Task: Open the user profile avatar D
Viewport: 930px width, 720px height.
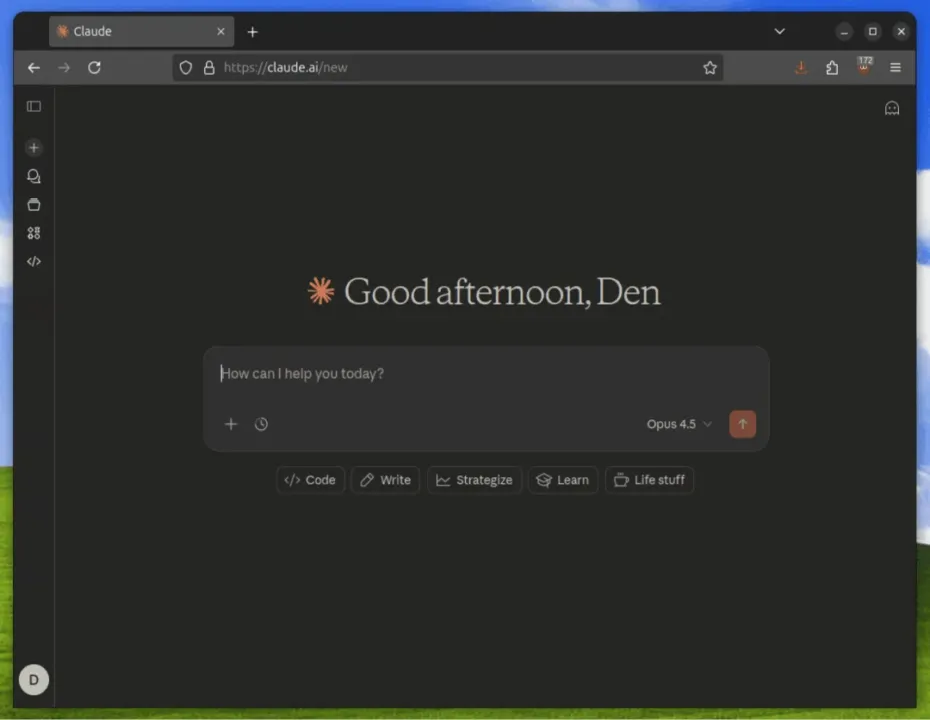Action: (34, 680)
